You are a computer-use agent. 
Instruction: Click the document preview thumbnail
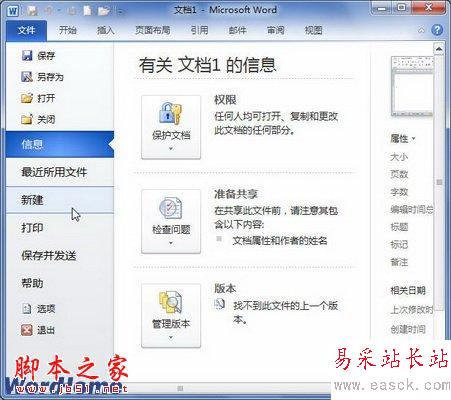[x=412, y=87]
